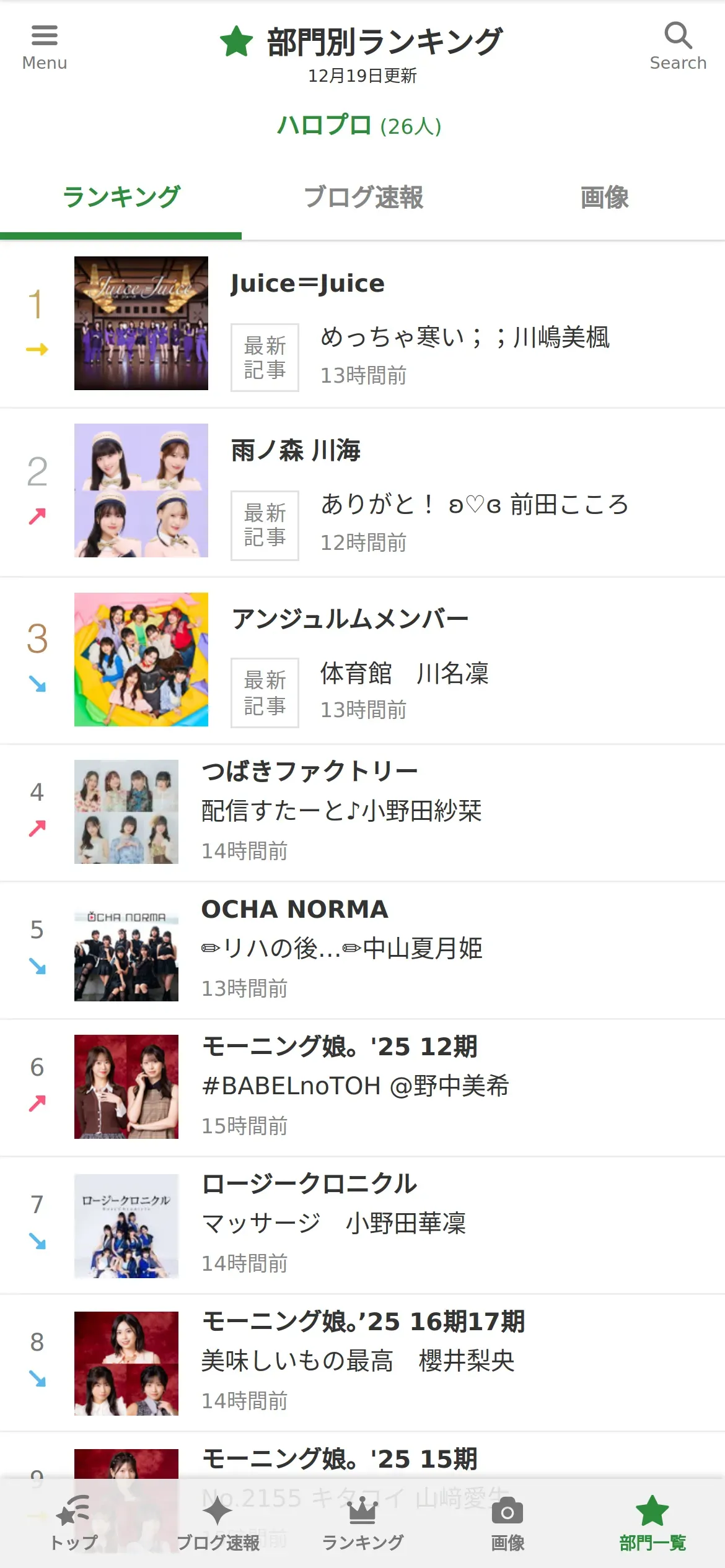Open 美味しいもの最高 櫻井梨央 post
The image size is (725, 1568).
pyautogui.click(x=358, y=1361)
